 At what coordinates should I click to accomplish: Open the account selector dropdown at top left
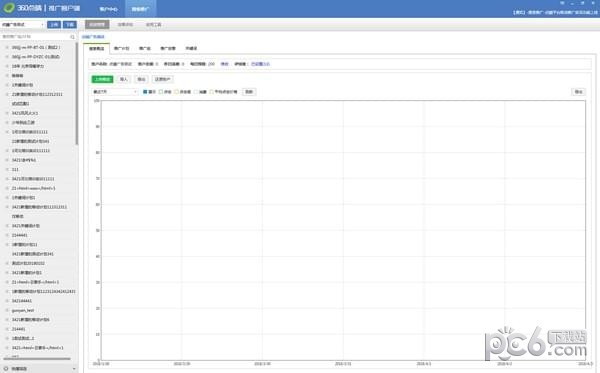[23, 24]
